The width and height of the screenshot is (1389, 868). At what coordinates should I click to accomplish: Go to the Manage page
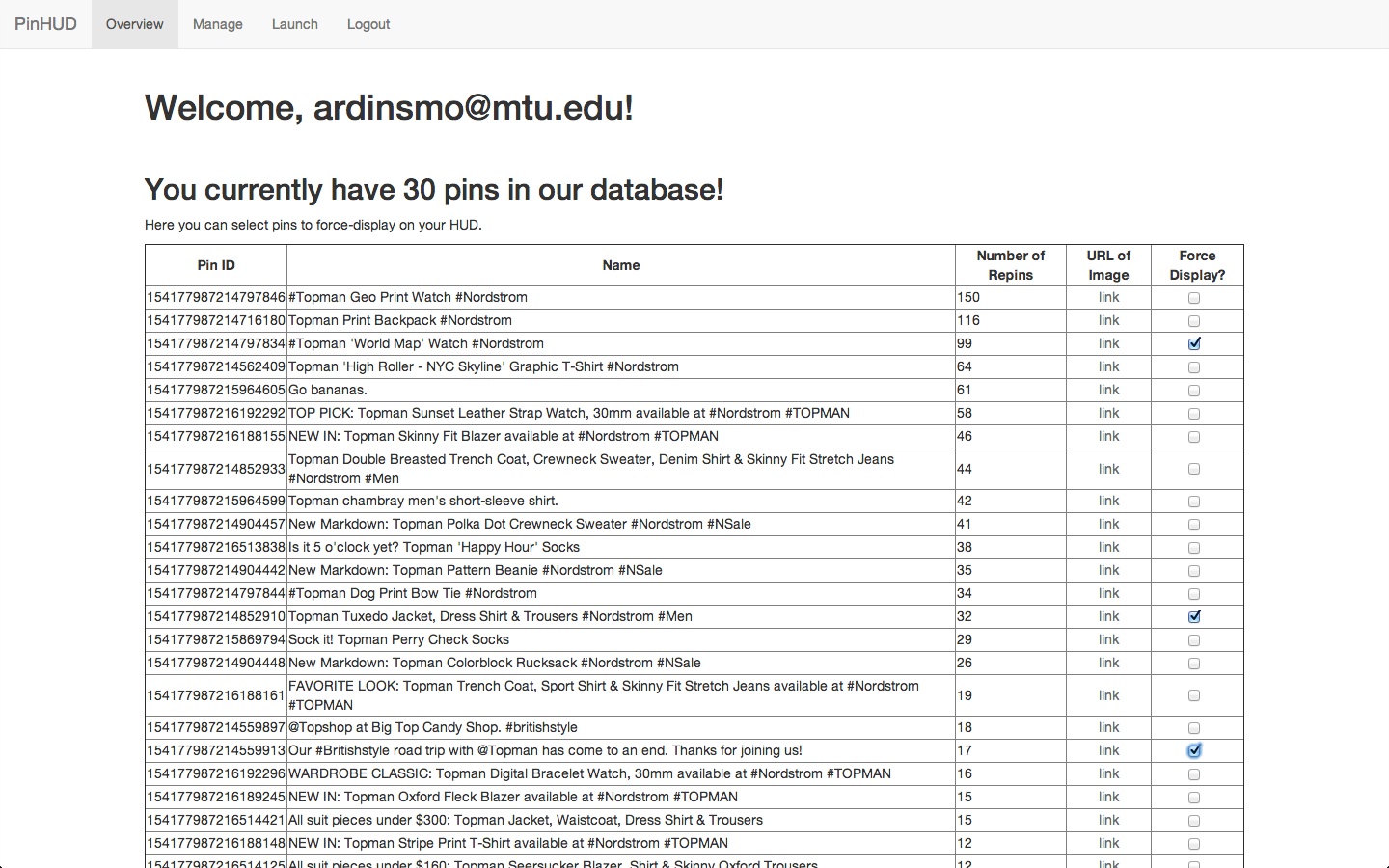218,24
